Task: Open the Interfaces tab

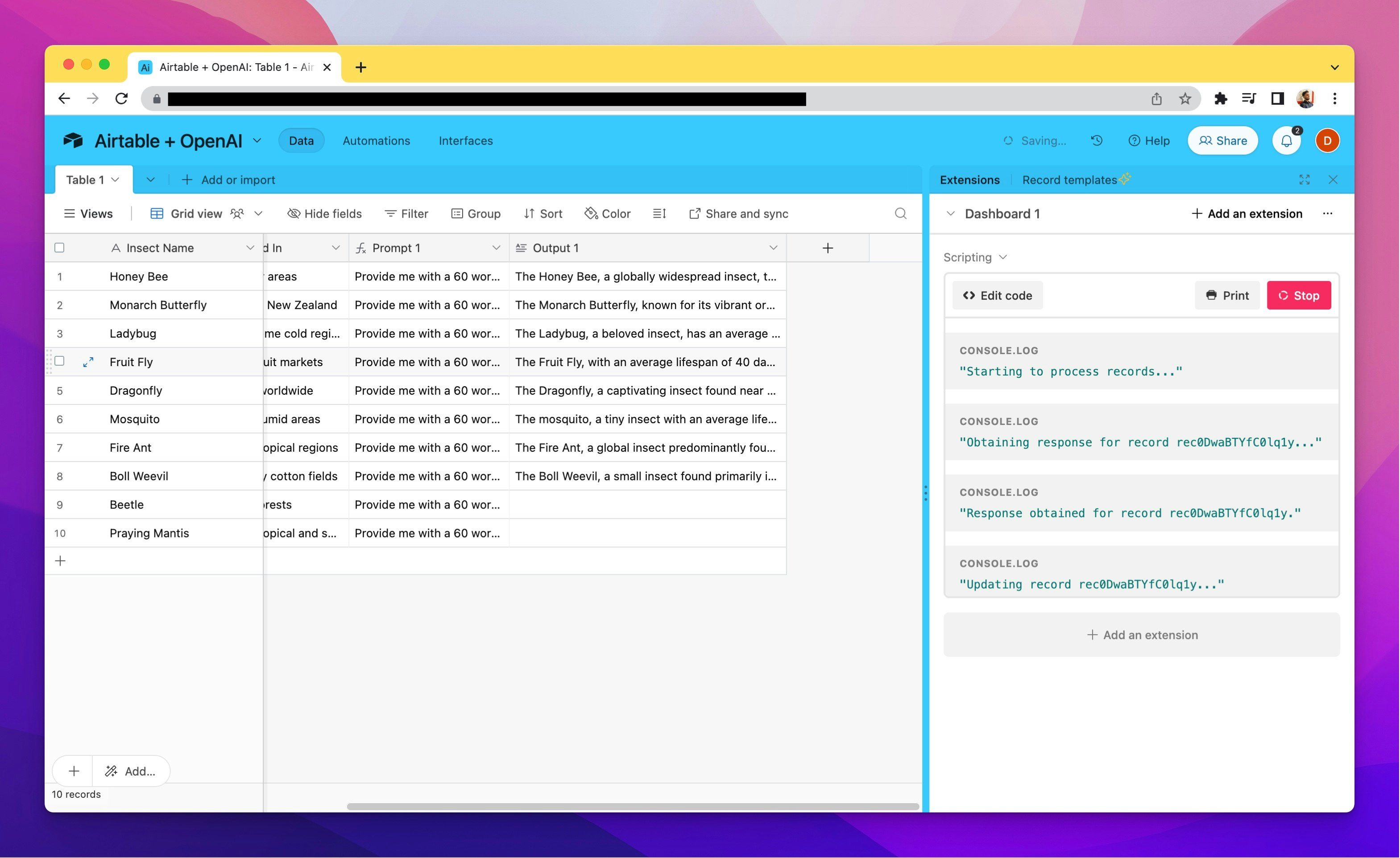Action: pyautogui.click(x=465, y=140)
